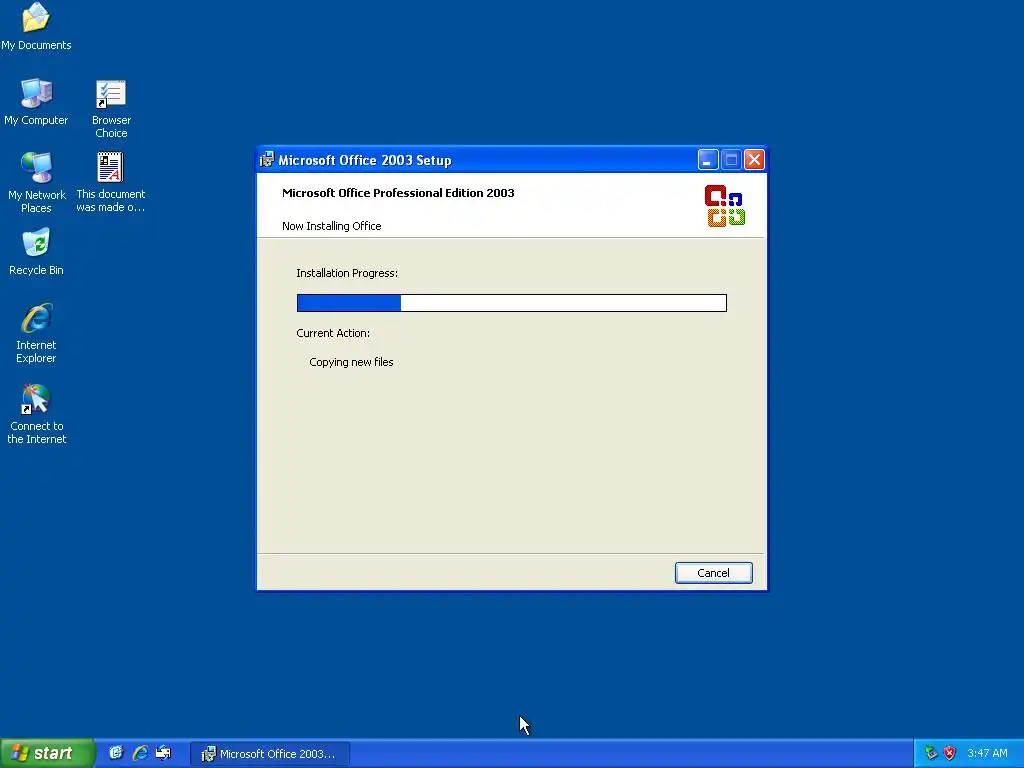Click the Microsoft Office 2003 taskbar button
This screenshot has height=768, width=1024.
270,754
